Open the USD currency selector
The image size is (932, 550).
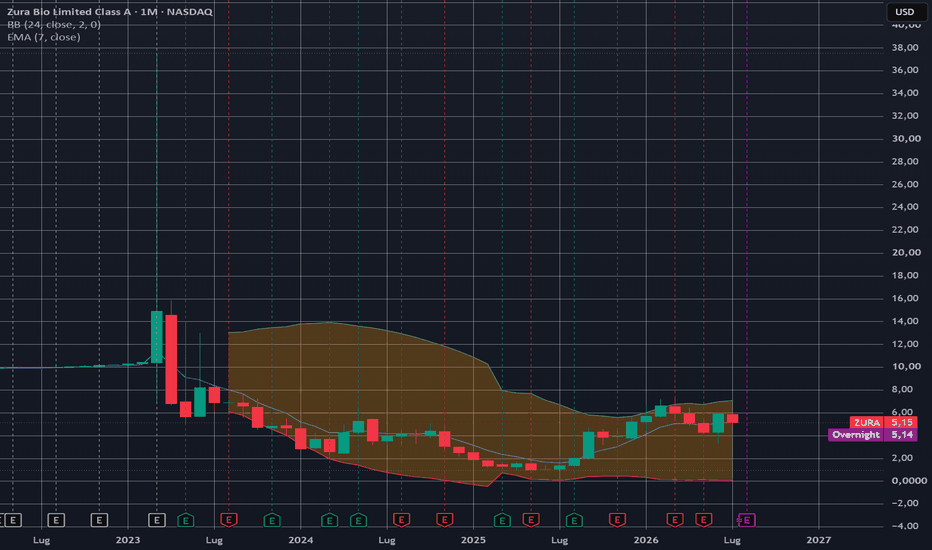905,12
